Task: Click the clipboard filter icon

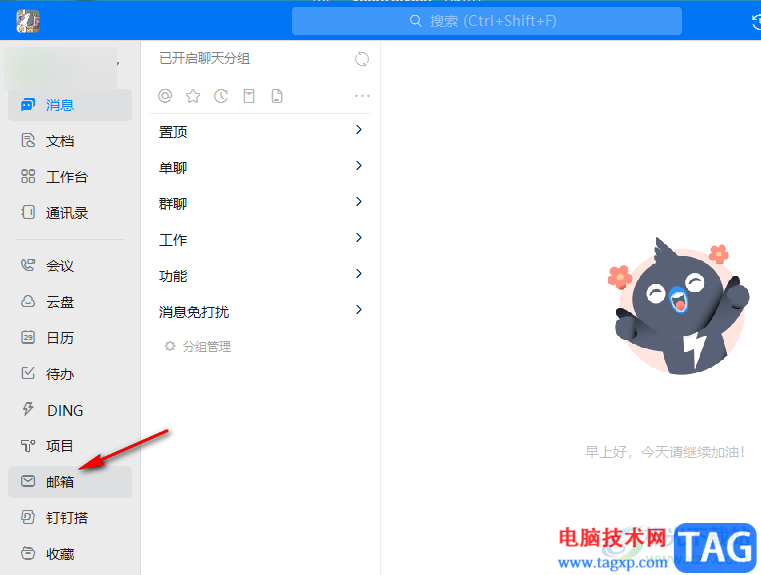Action: click(249, 96)
